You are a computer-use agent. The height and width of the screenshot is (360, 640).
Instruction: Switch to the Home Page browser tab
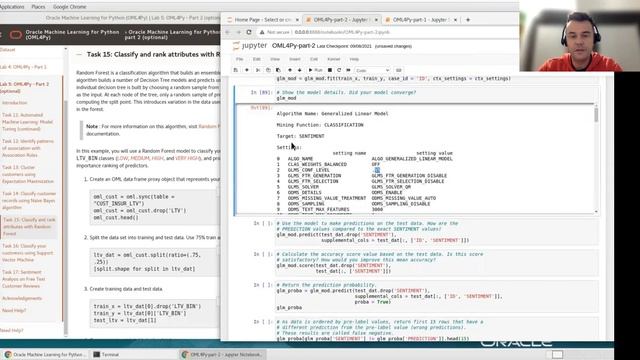point(261,20)
